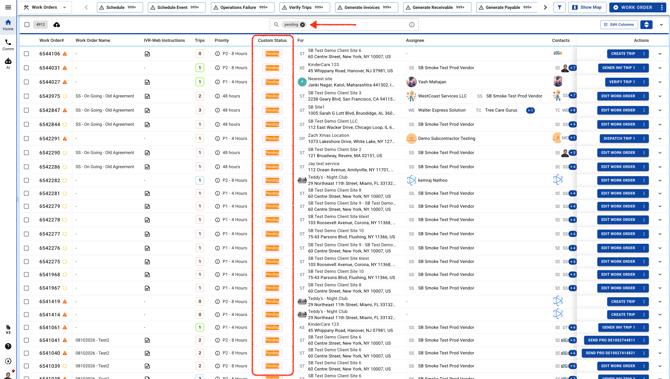
Task: Click the Pending status tag for 6541414
Action: point(272,314)
